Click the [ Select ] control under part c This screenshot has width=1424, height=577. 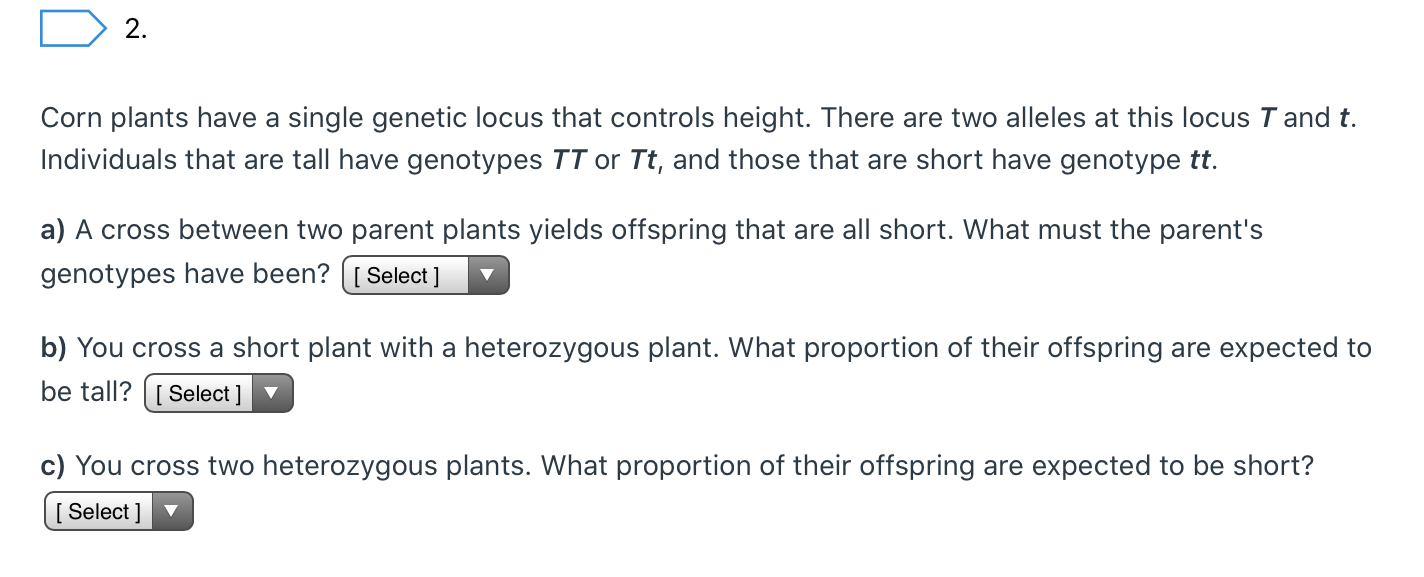(97, 511)
